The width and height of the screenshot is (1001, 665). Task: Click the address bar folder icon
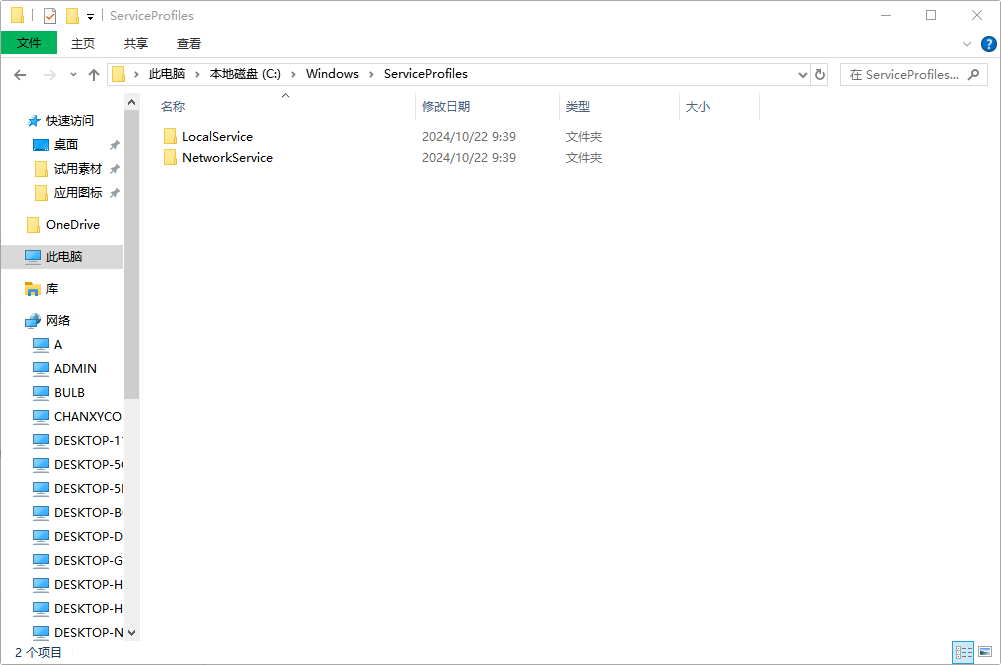[x=118, y=75]
